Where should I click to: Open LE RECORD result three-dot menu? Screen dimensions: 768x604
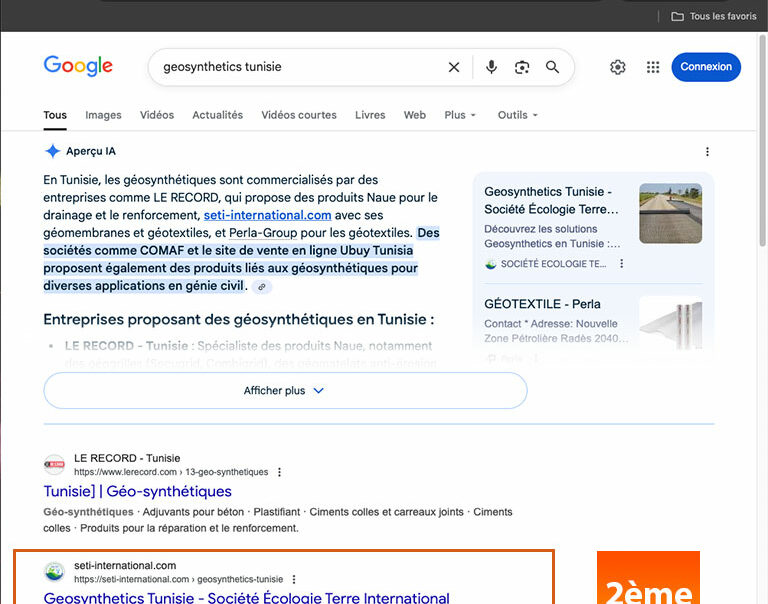click(280, 472)
